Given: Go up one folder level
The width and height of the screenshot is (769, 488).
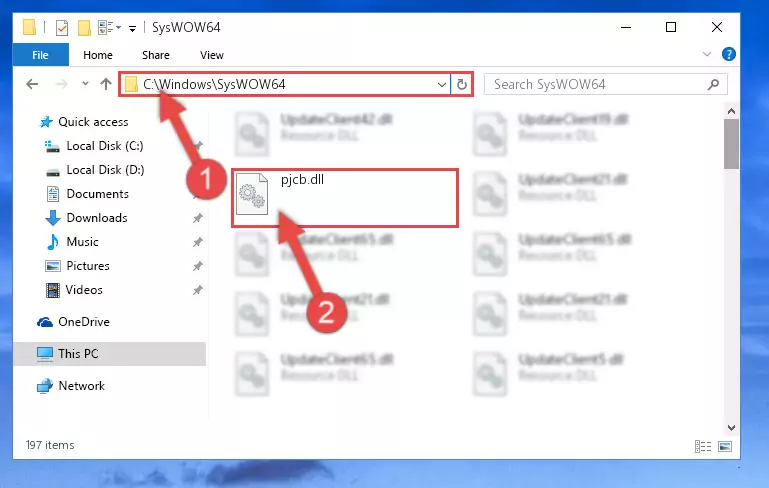Looking at the screenshot, I should click(x=106, y=84).
